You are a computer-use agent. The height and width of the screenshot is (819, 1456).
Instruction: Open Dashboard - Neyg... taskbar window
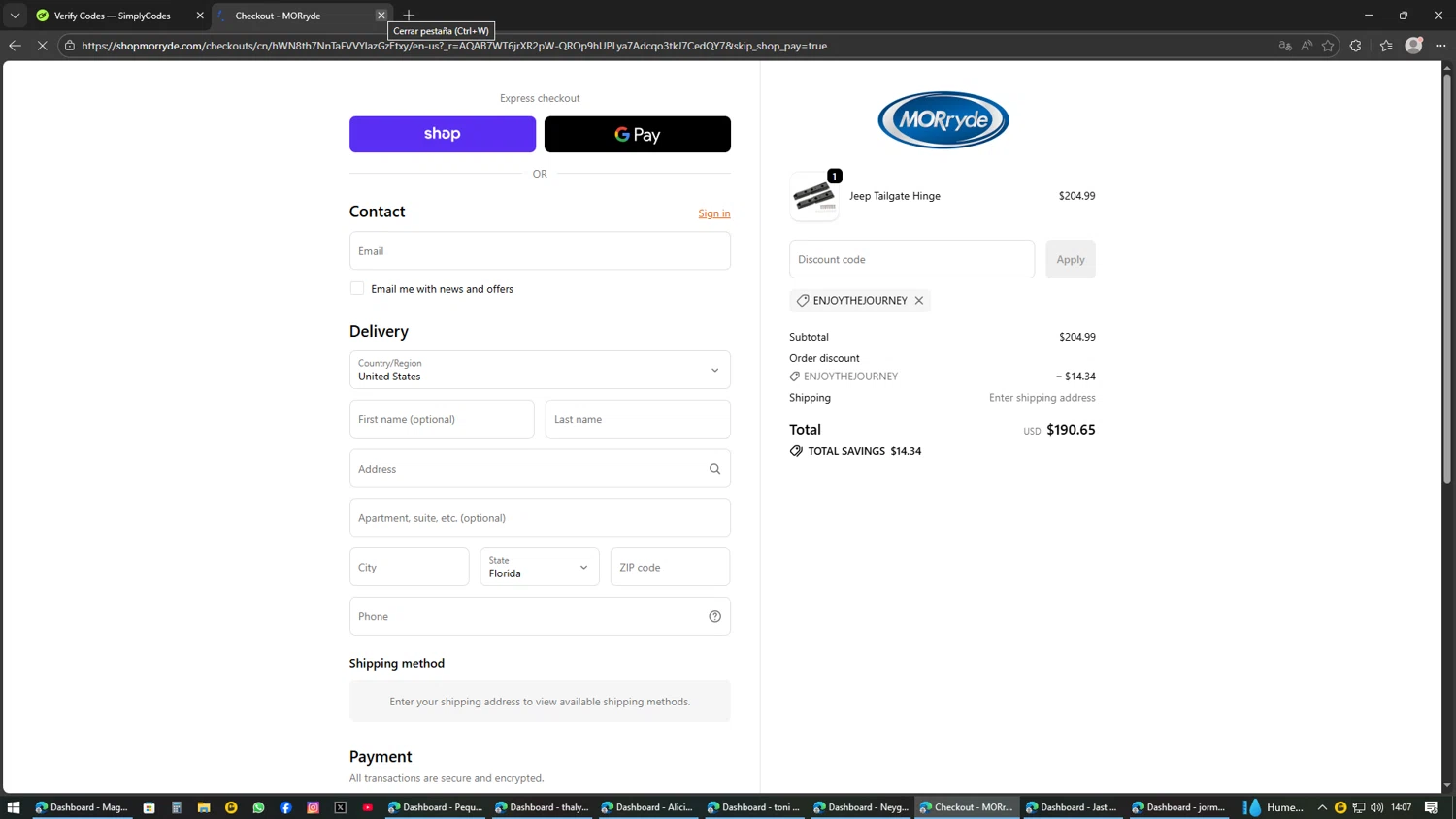tap(861, 807)
